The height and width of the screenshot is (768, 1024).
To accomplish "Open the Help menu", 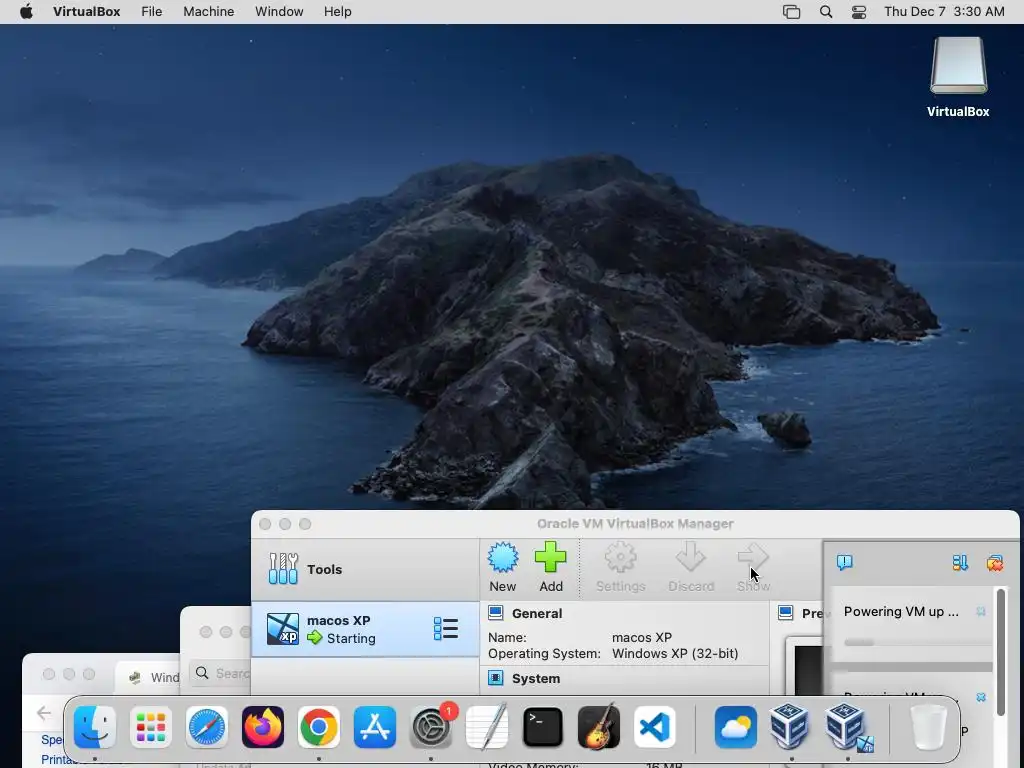I will point(338,12).
